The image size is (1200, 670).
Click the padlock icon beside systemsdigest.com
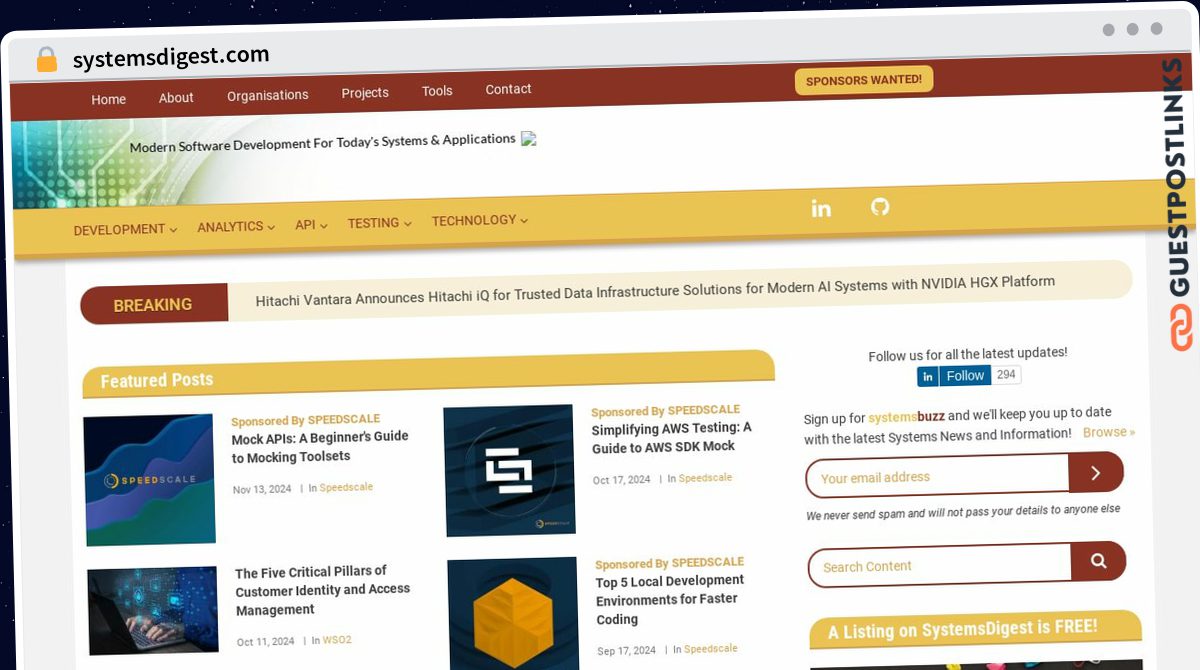point(46,59)
